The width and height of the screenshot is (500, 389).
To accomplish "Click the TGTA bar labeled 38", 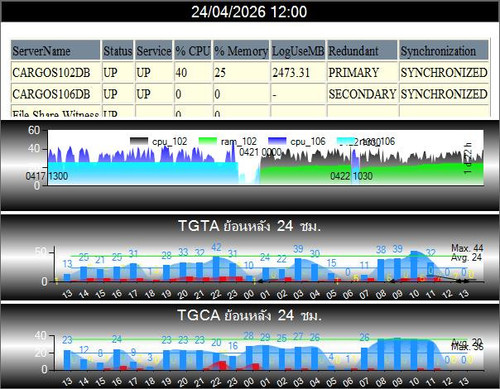I will click(381, 270).
